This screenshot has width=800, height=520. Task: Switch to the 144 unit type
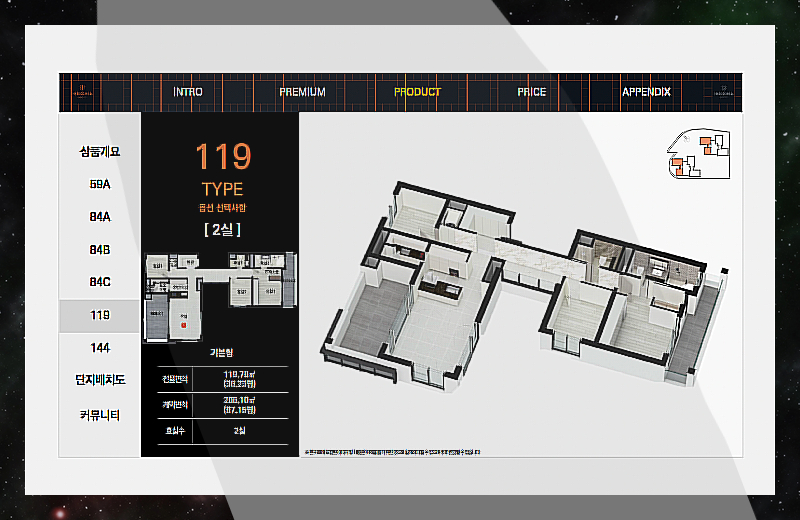[99, 348]
